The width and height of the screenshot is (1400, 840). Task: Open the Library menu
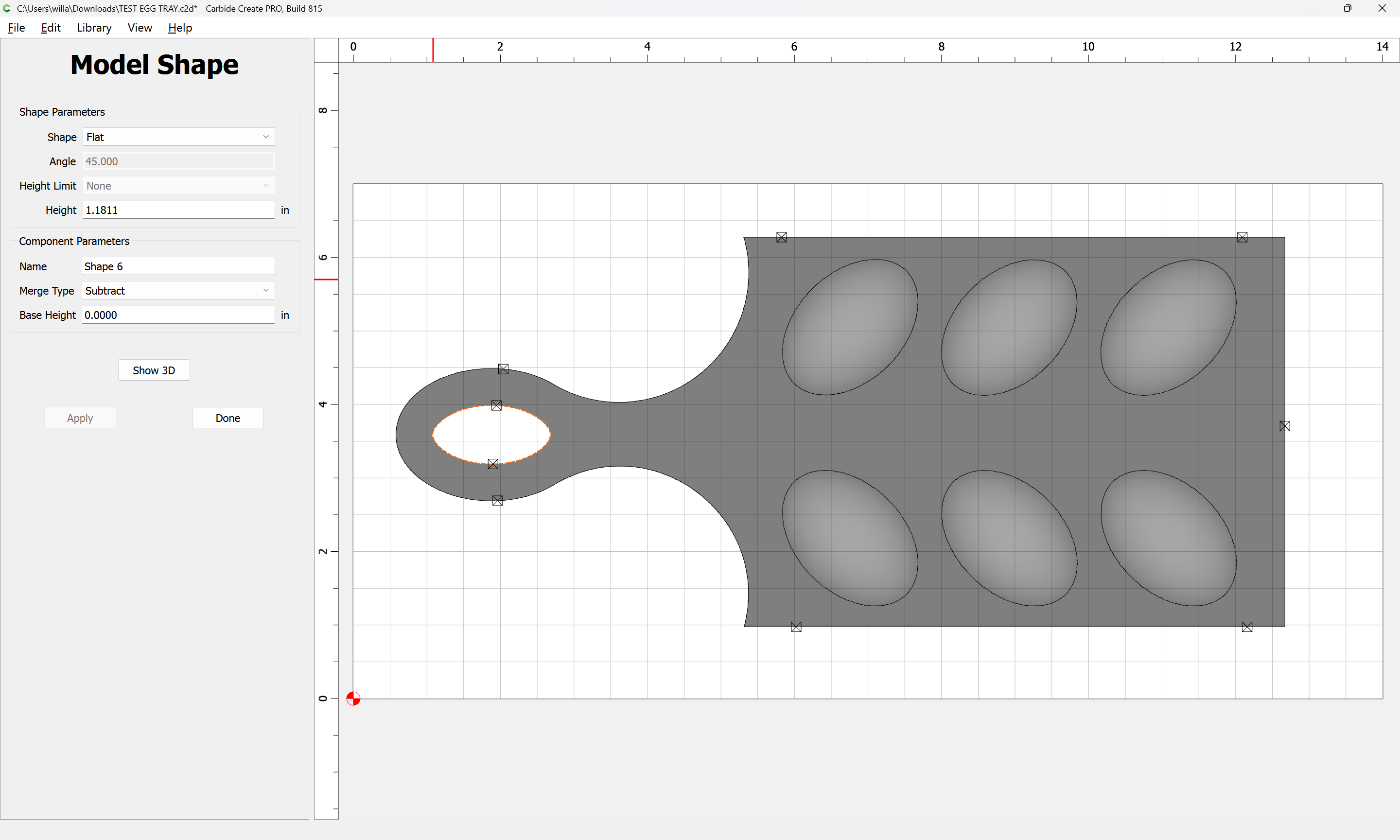click(94, 28)
